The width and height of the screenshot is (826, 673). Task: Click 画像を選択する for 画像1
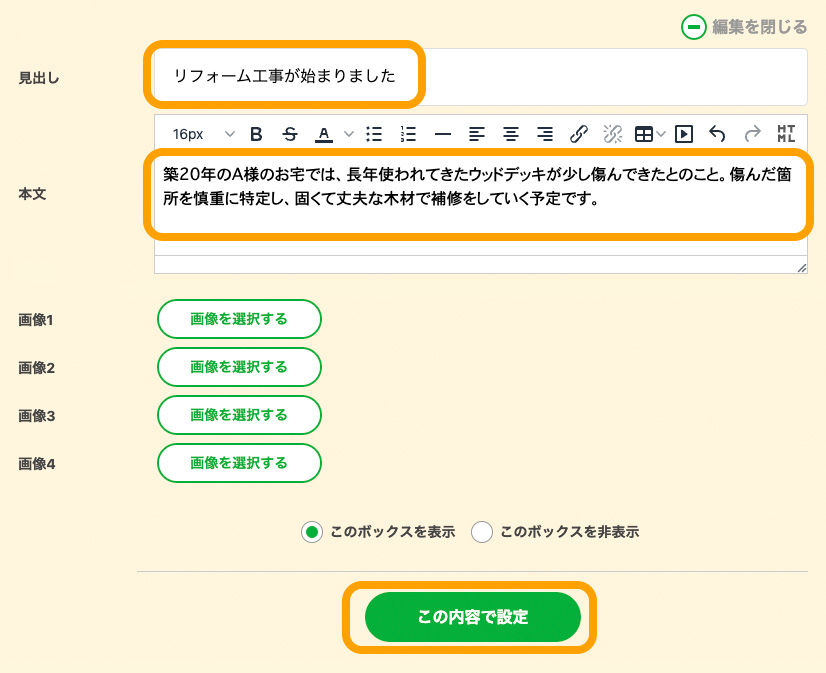click(x=239, y=319)
